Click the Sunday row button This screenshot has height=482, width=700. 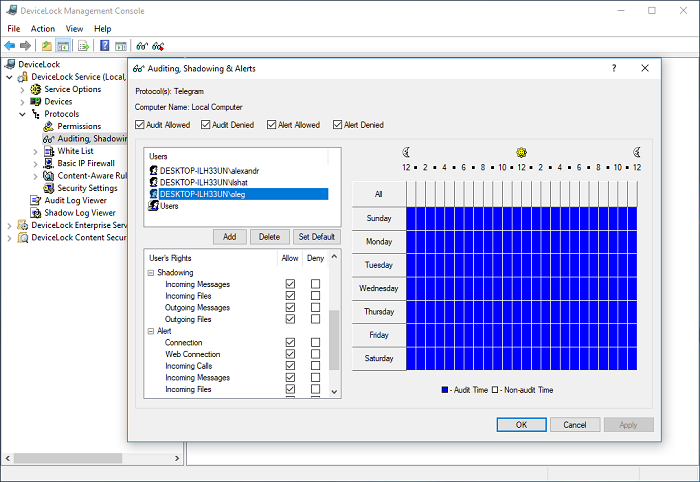(x=379, y=218)
